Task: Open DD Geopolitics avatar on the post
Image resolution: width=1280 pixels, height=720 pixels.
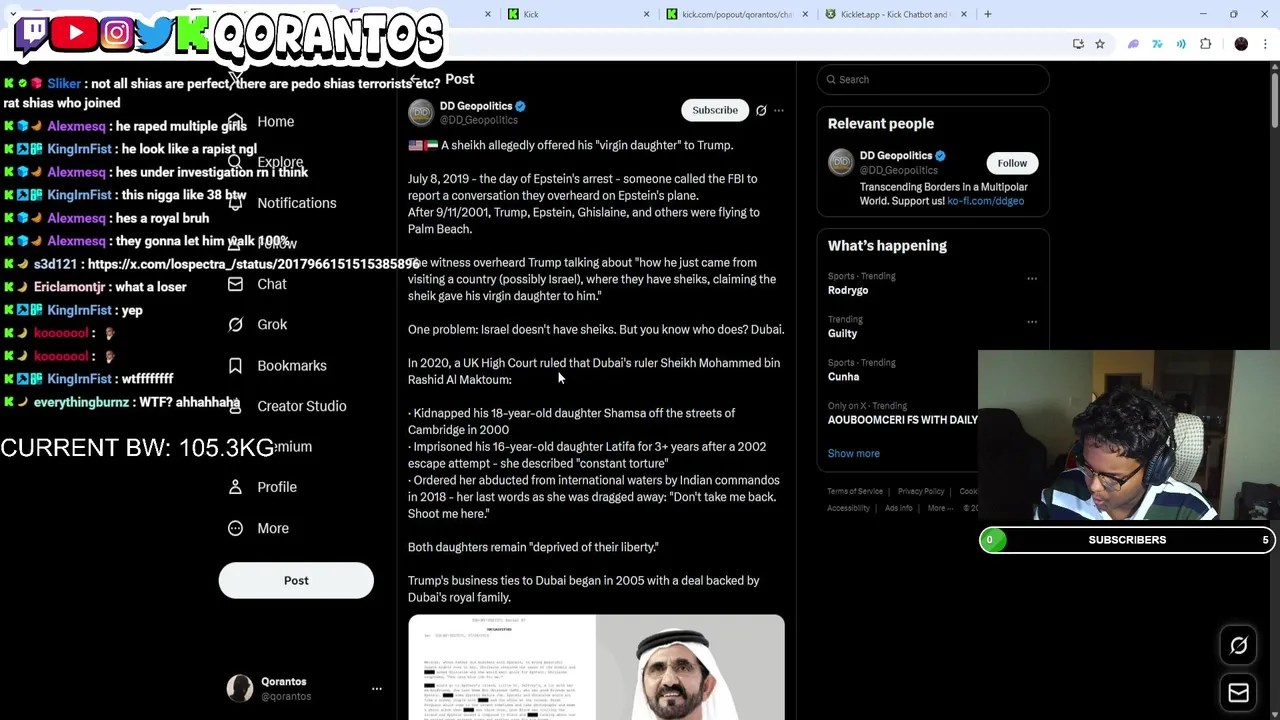Action: tap(421, 113)
